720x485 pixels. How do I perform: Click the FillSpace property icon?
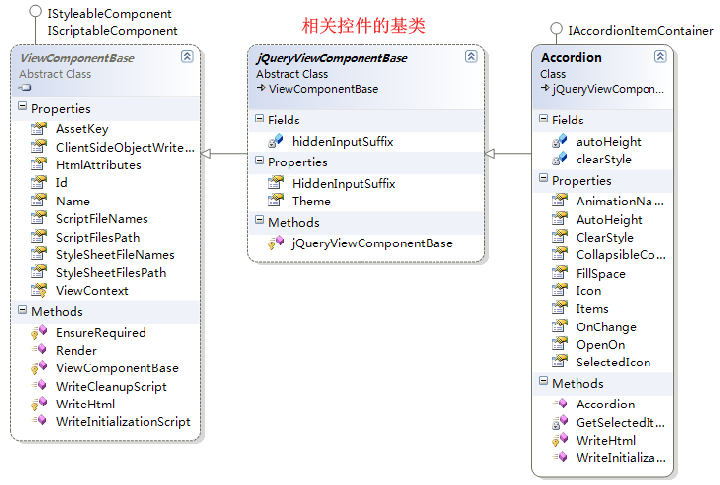coord(560,273)
